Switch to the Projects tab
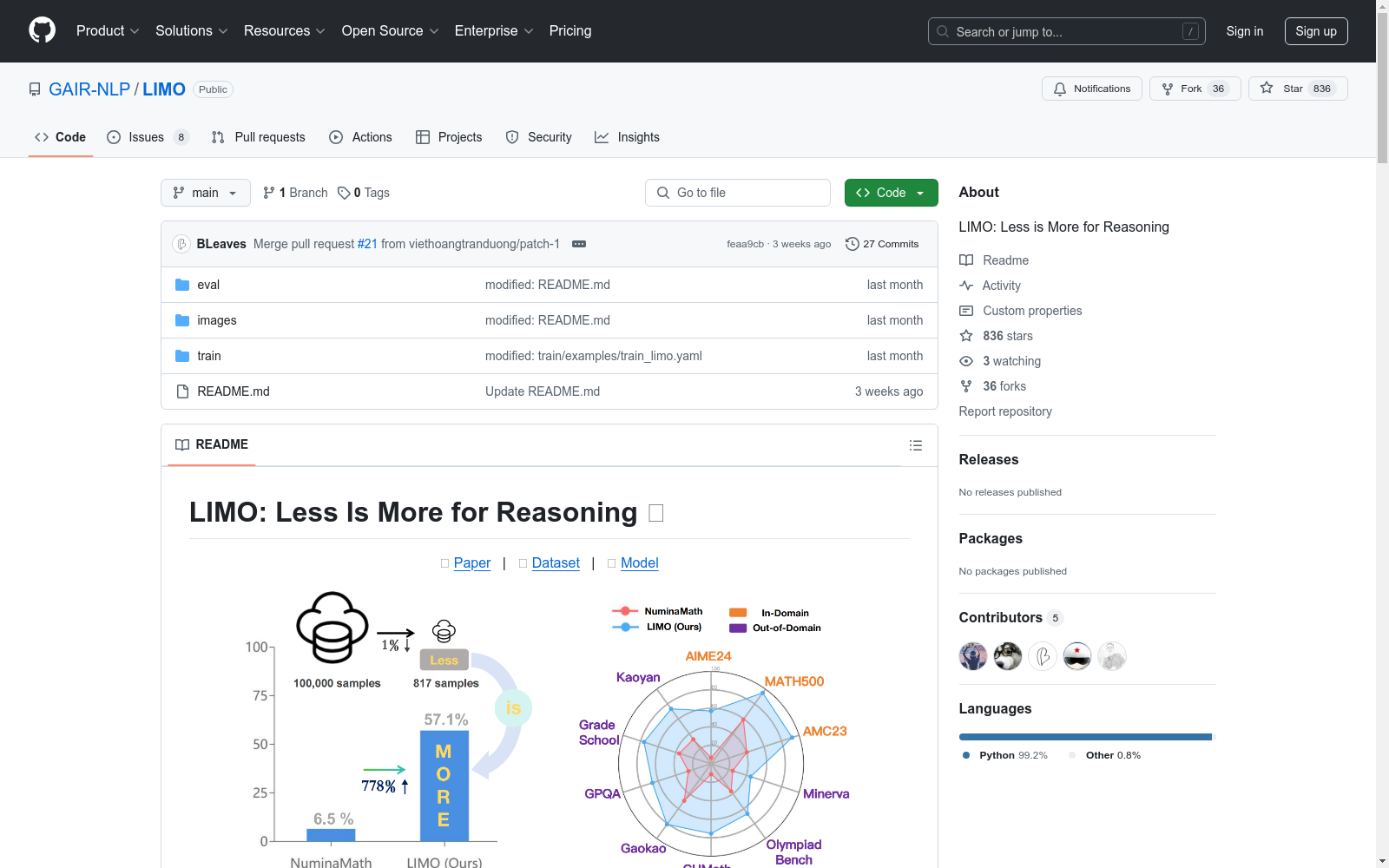 click(x=449, y=137)
